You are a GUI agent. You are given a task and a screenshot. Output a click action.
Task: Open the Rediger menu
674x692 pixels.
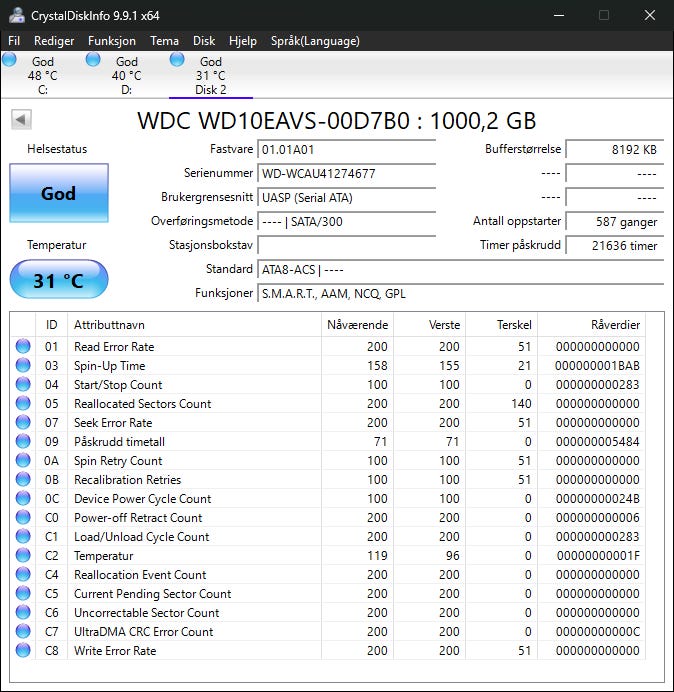[x=54, y=41]
